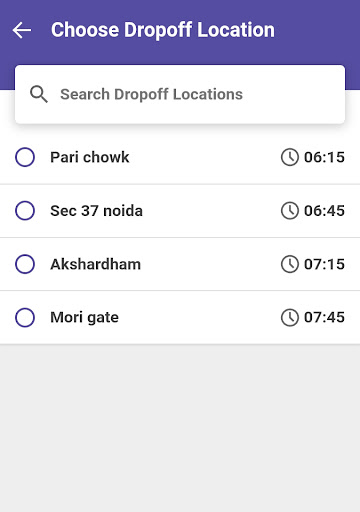This screenshot has height=512, width=360.
Task: Choose the Sec 37 noida label
Action: click(96, 211)
